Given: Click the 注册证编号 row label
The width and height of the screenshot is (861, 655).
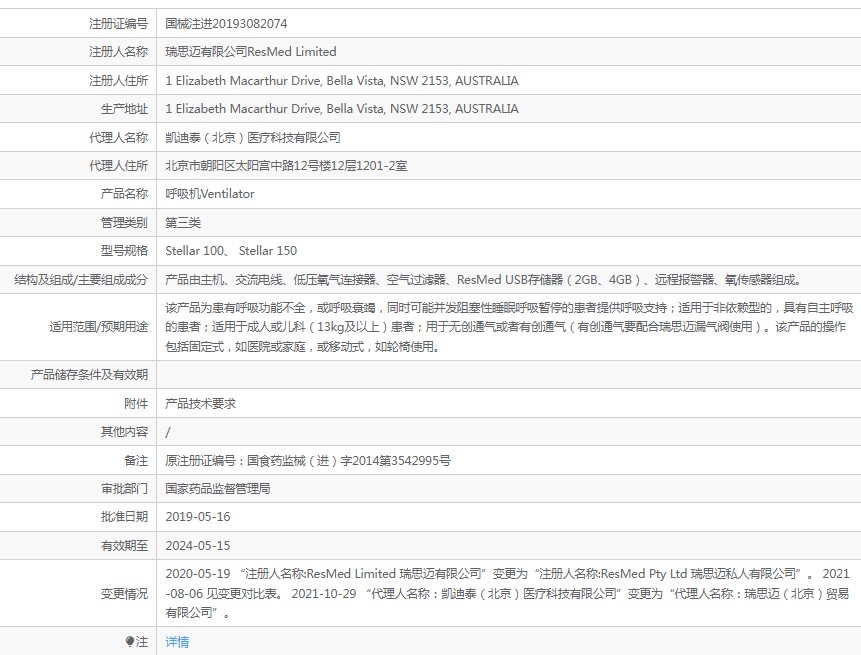Looking at the screenshot, I should pyautogui.click(x=119, y=24).
